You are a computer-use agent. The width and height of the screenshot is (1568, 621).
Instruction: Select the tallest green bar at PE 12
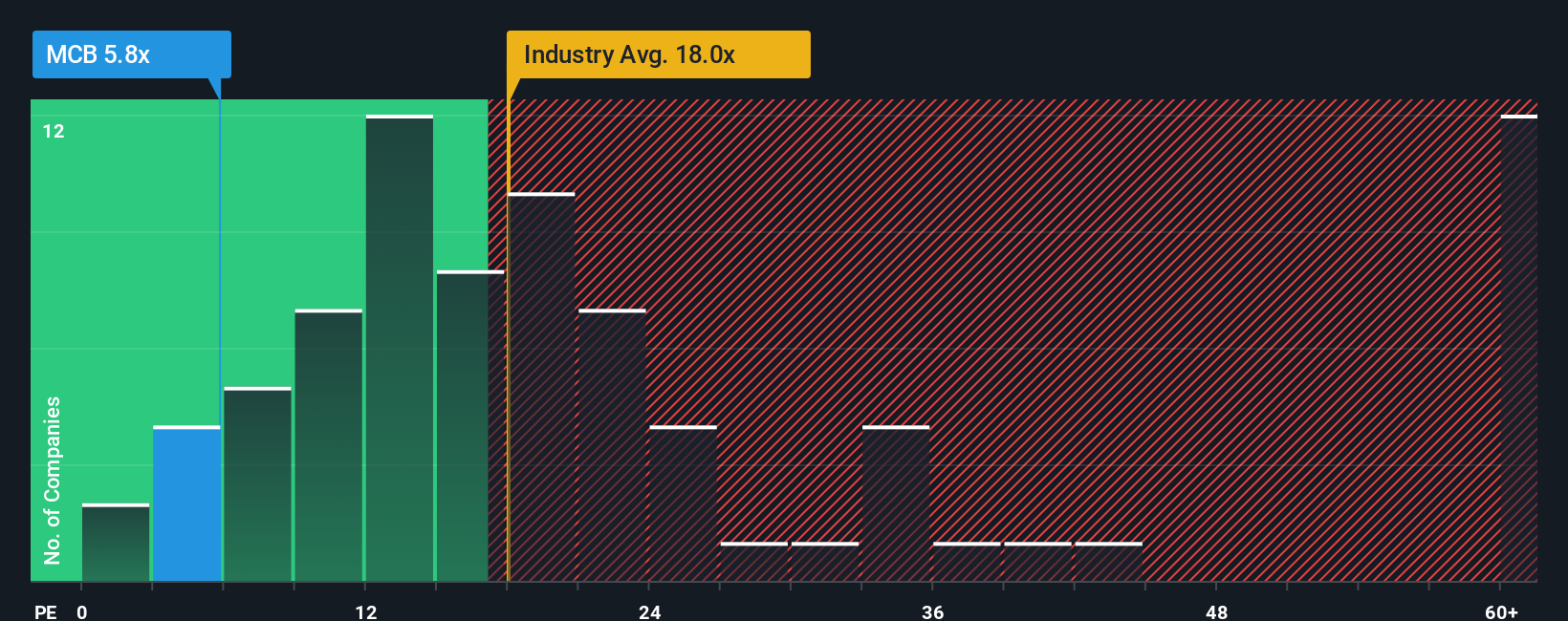point(400,348)
